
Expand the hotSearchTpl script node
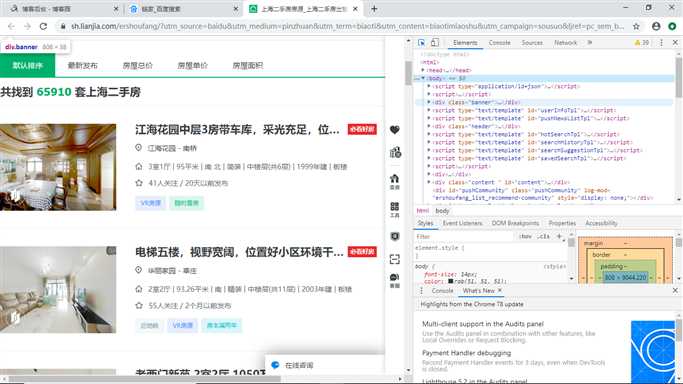pyautogui.click(x=429, y=134)
